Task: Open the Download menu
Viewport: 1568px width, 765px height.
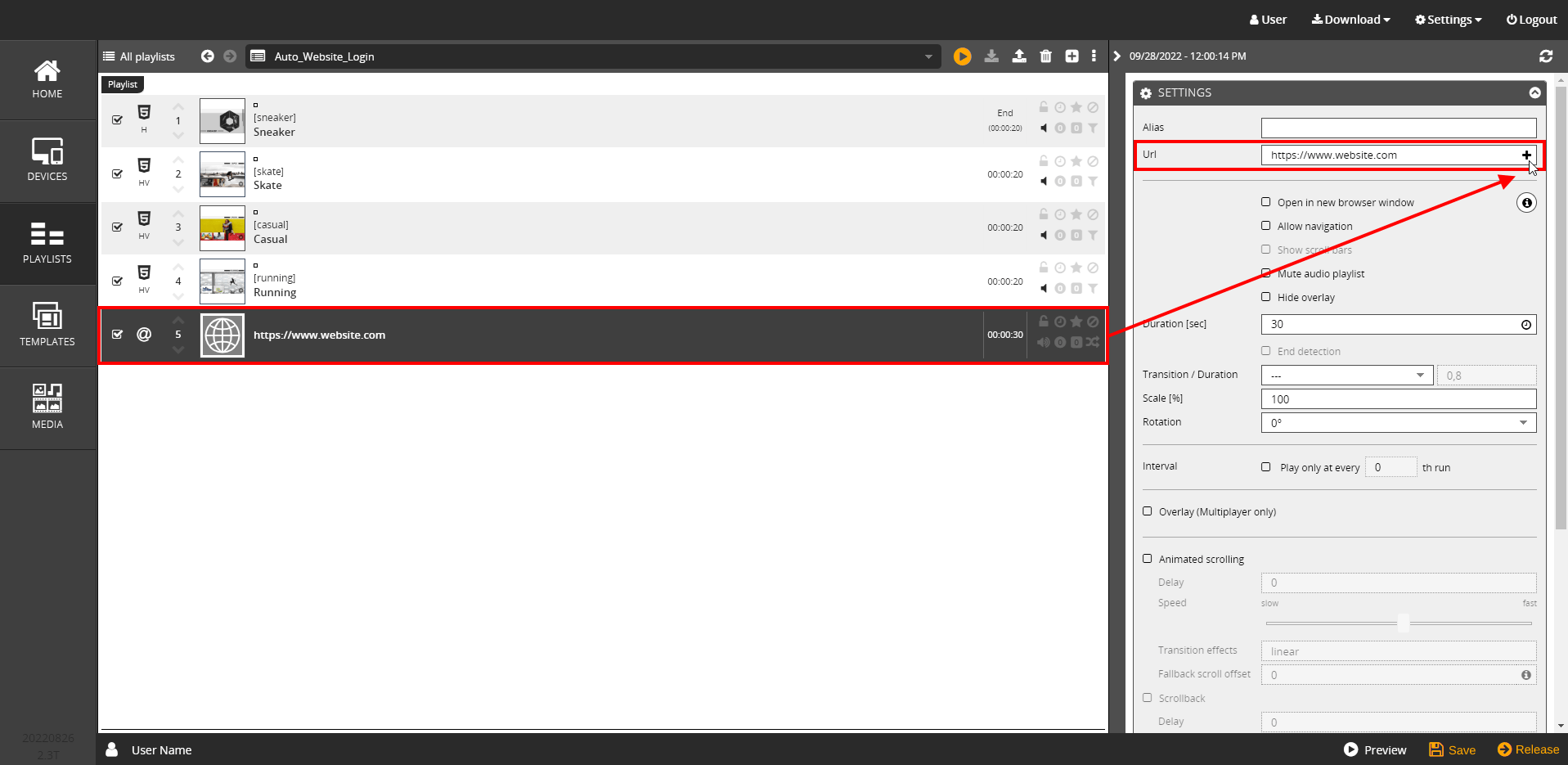Action: [x=1350, y=20]
